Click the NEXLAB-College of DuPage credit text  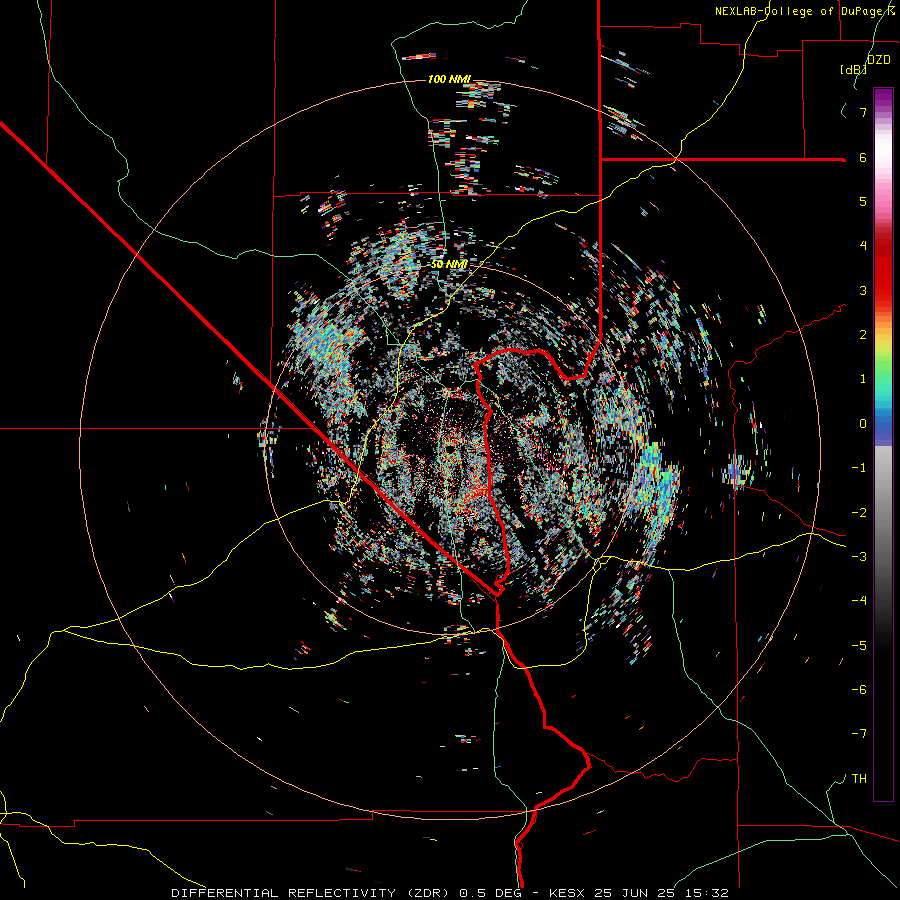click(x=805, y=11)
